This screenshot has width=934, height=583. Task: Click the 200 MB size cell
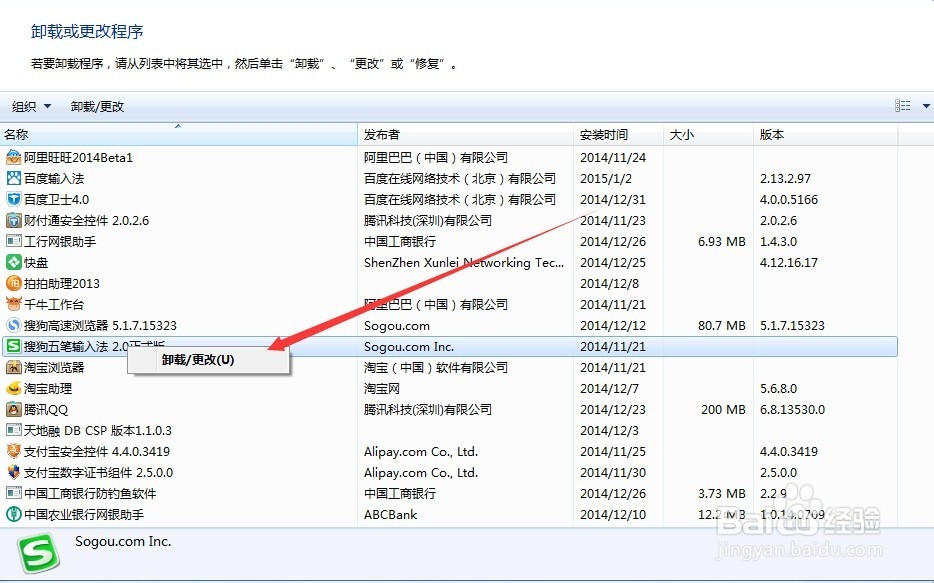click(x=723, y=409)
